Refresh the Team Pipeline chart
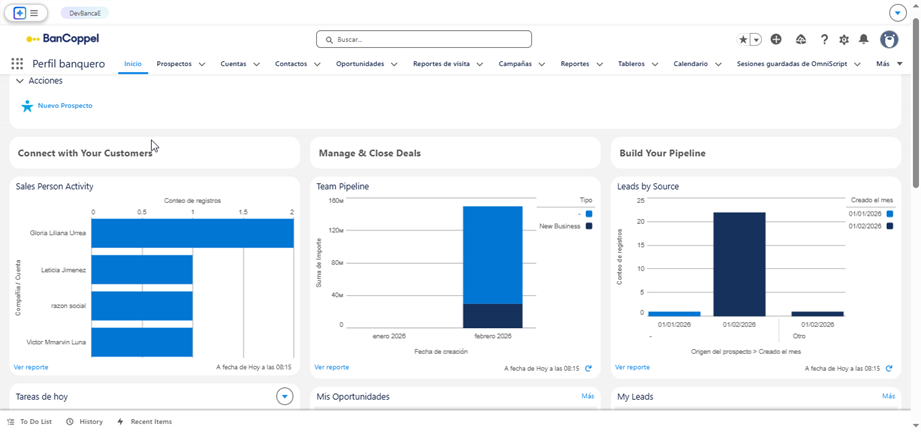Image resolution: width=921 pixels, height=432 pixels. tap(588, 368)
